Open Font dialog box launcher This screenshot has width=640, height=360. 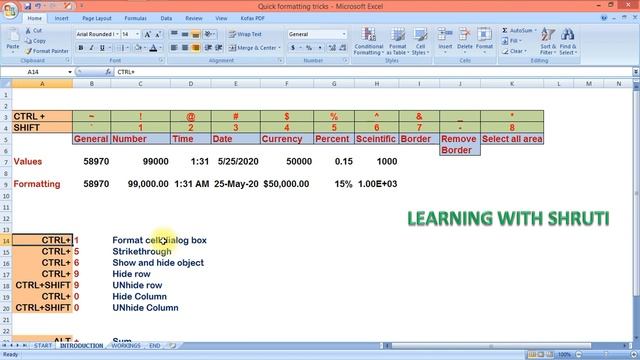(x=161, y=60)
